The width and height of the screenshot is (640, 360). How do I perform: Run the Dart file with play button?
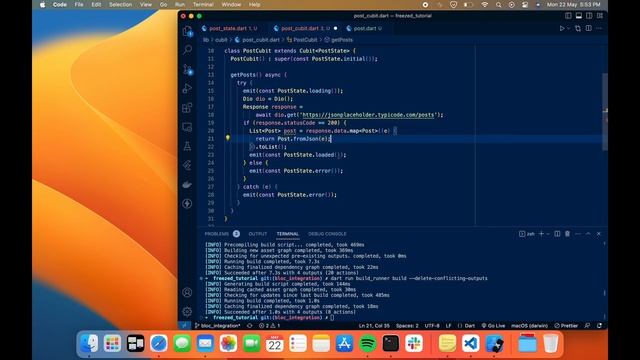(562, 29)
